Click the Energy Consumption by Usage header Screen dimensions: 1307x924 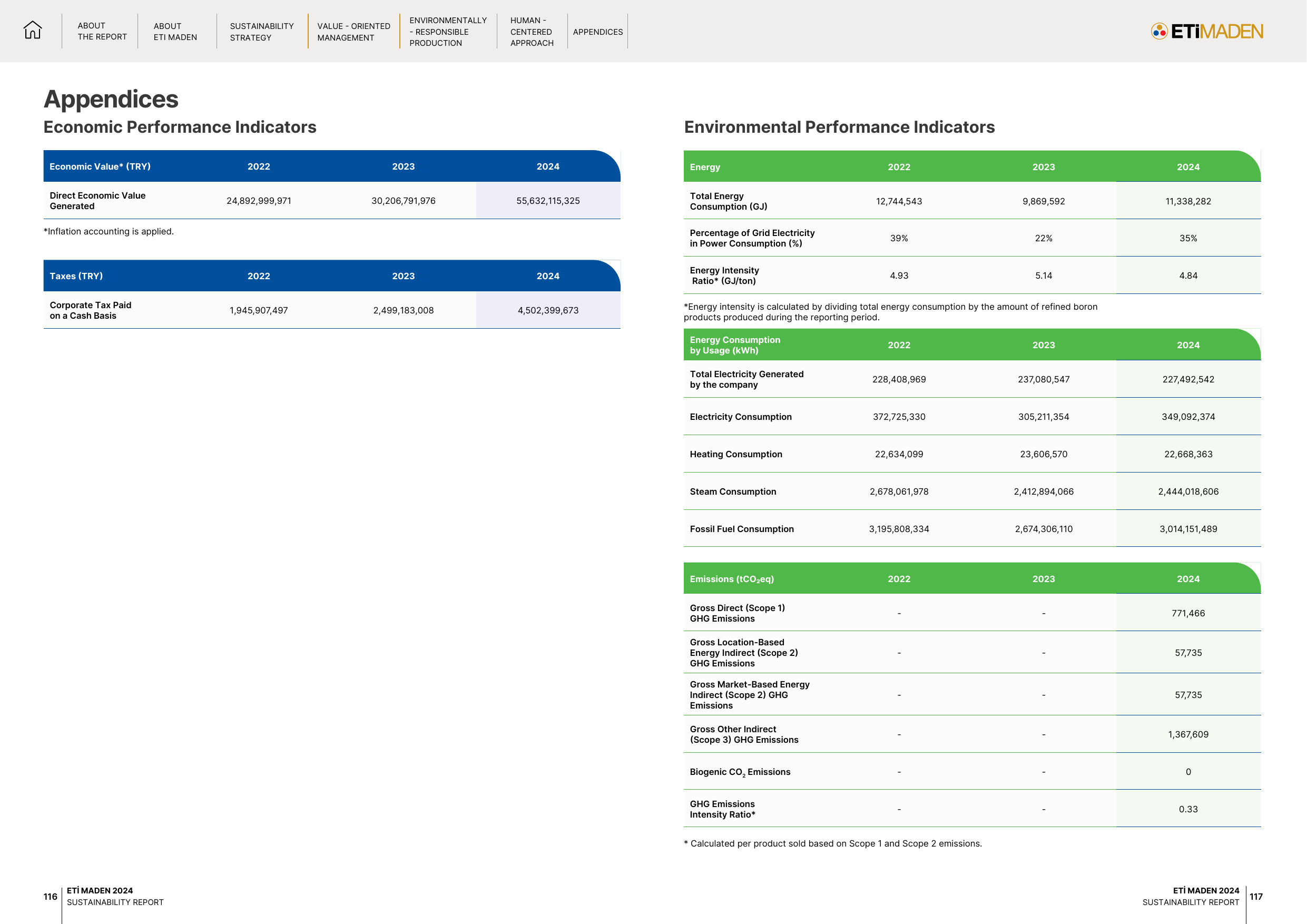(x=735, y=345)
